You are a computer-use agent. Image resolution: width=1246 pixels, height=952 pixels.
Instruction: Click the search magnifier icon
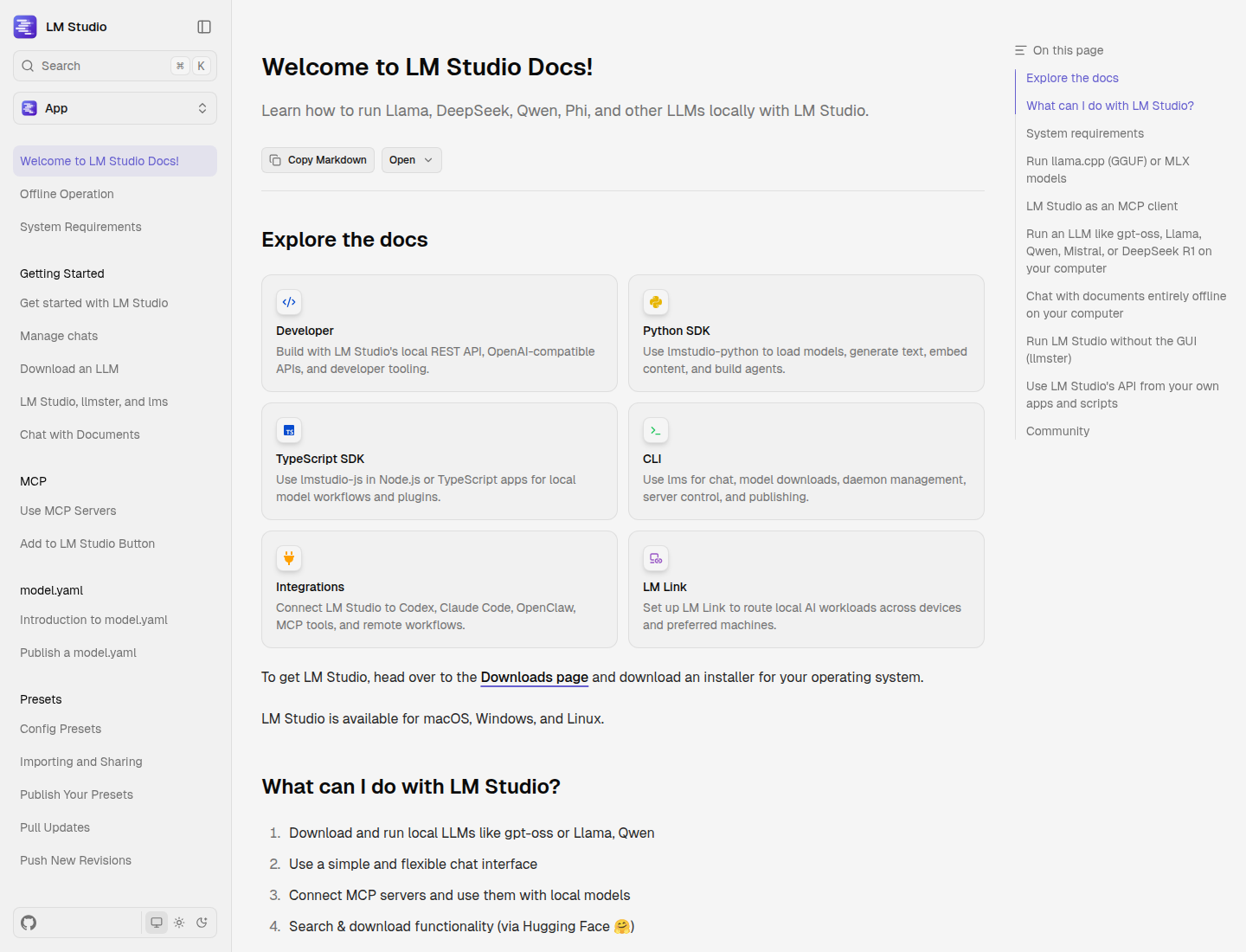pos(28,66)
